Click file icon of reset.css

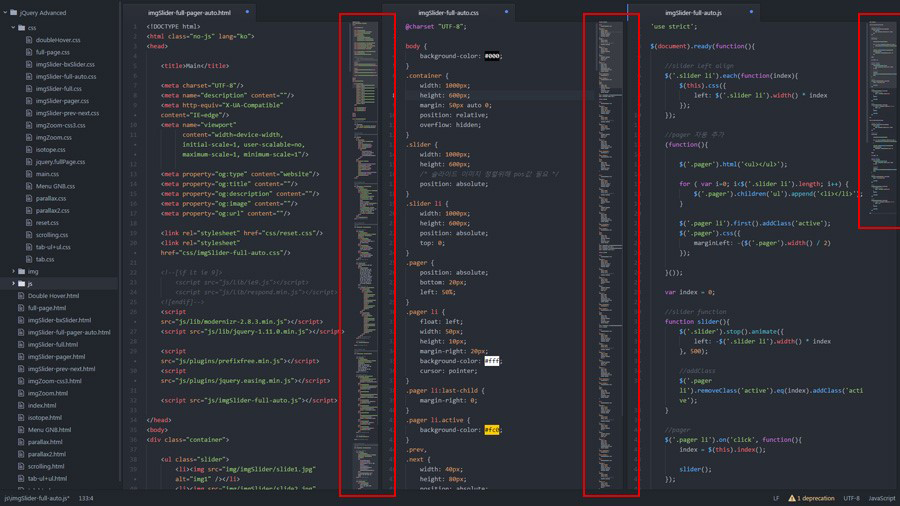pos(29,223)
